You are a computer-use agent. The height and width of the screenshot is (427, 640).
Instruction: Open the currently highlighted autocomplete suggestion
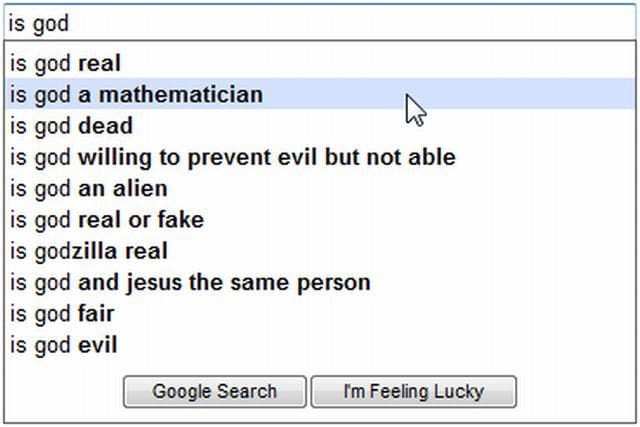(137, 95)
